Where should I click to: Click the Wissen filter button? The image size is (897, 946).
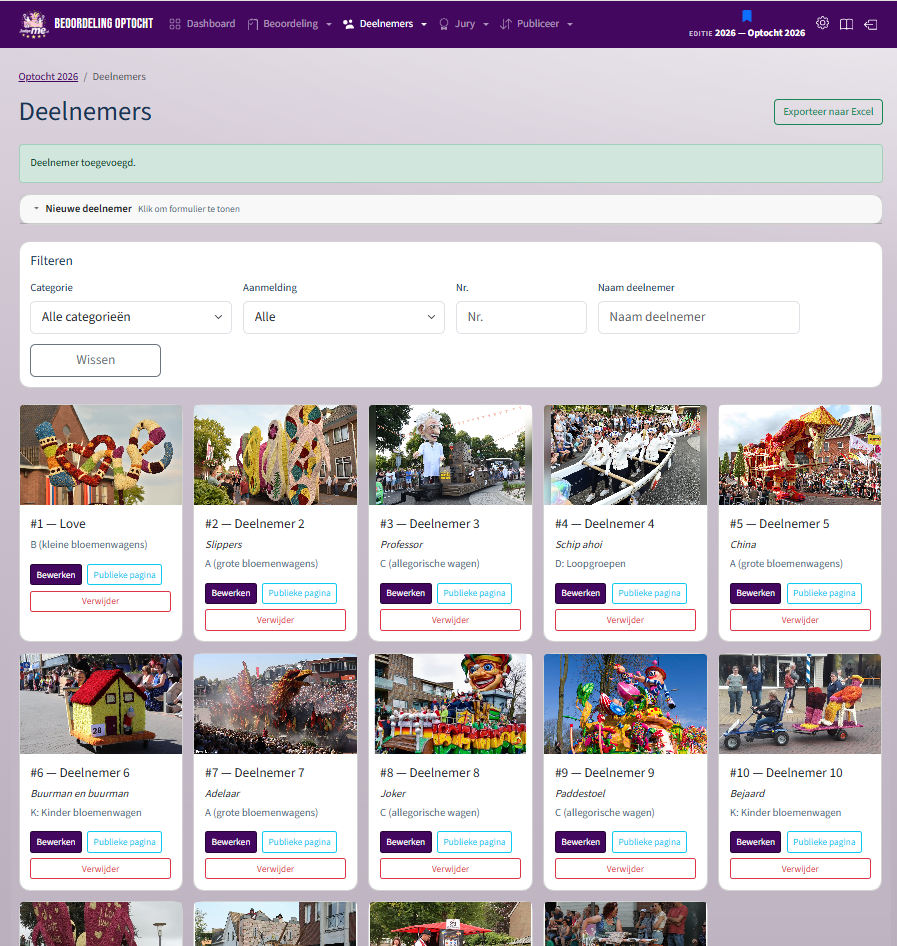click(95, 360)
